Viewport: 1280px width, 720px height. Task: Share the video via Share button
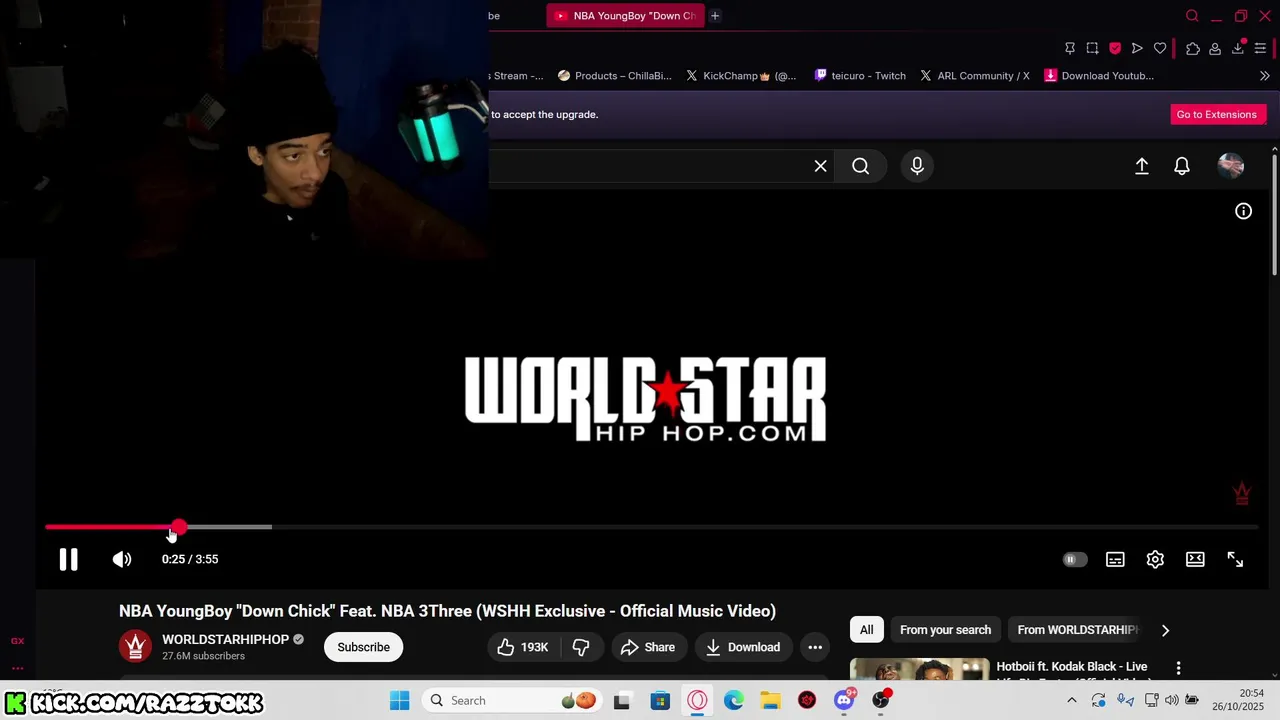click(x=648, y=647)
